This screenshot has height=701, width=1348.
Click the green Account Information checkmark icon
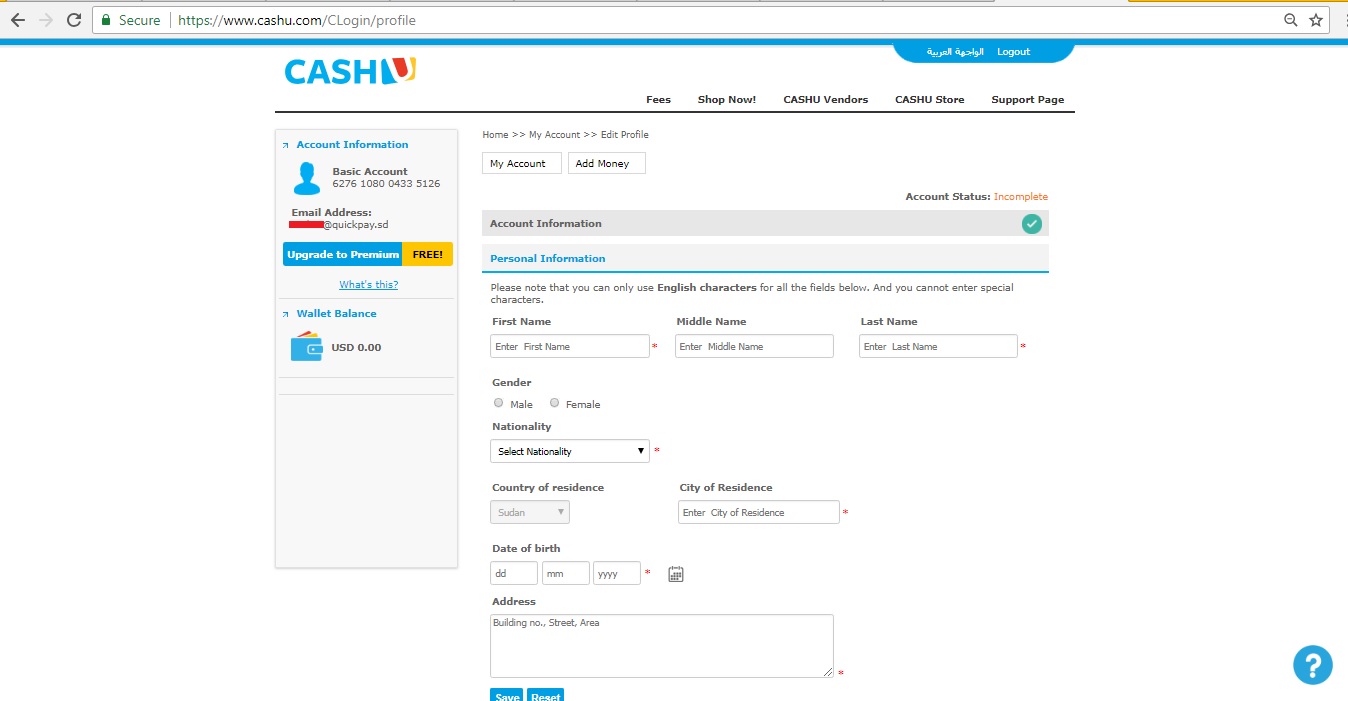tap(1032, 224)
